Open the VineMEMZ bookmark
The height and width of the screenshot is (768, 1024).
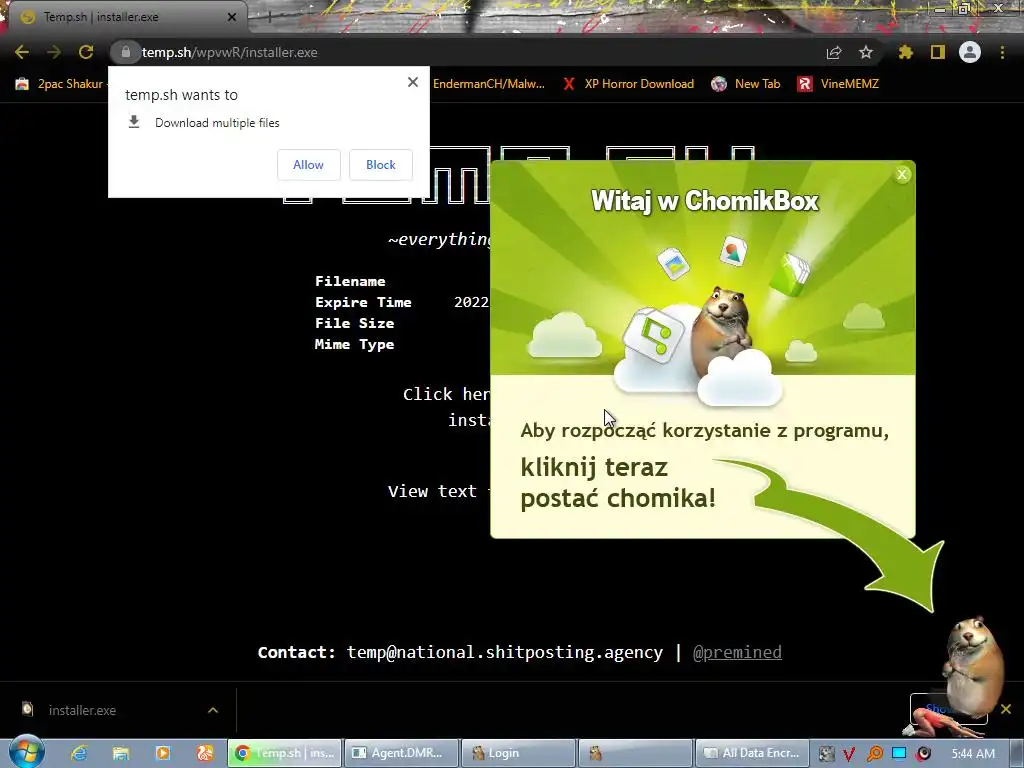tap(838, 84)
